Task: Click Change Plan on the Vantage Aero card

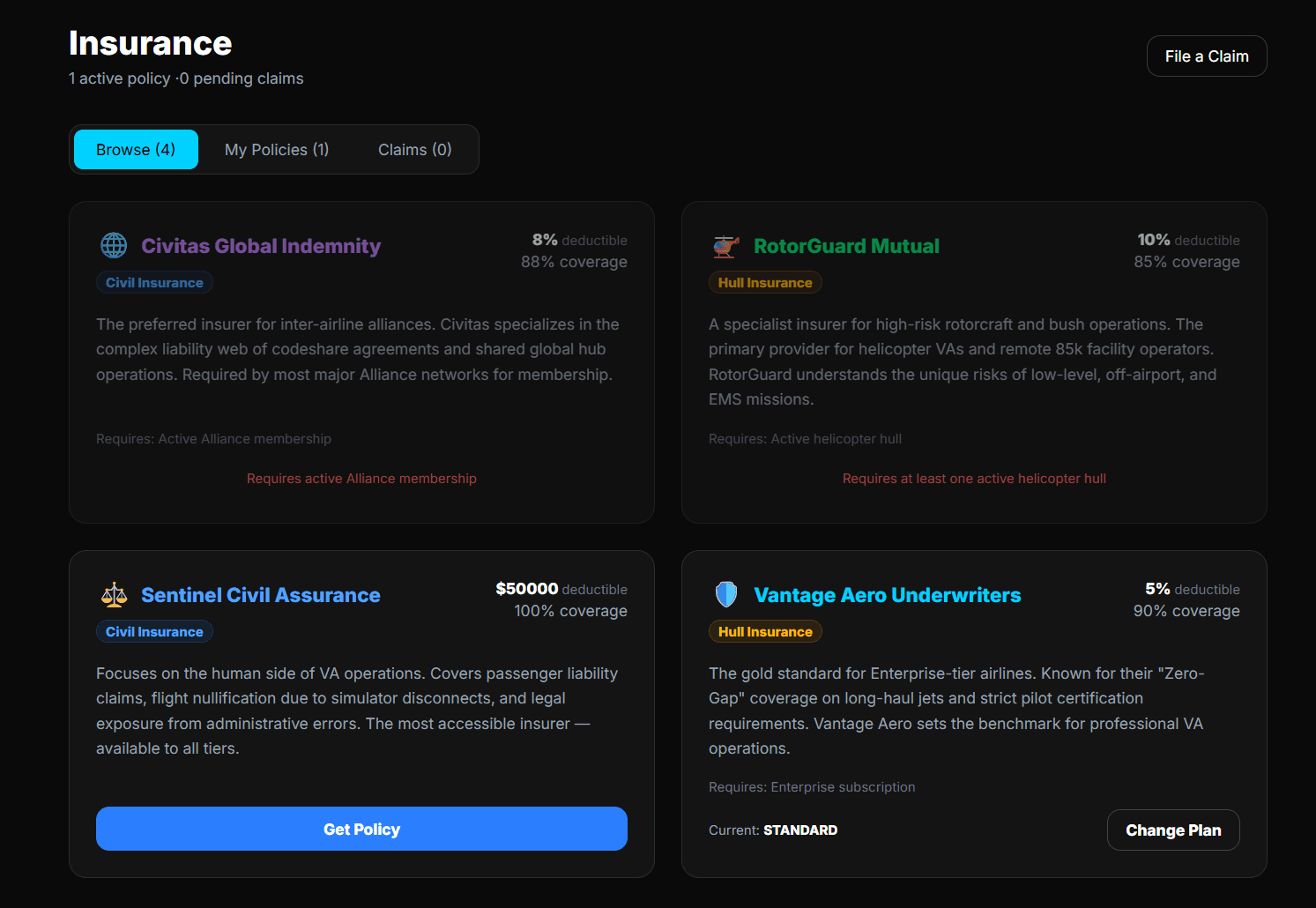Action: [x=1173, y=830]
